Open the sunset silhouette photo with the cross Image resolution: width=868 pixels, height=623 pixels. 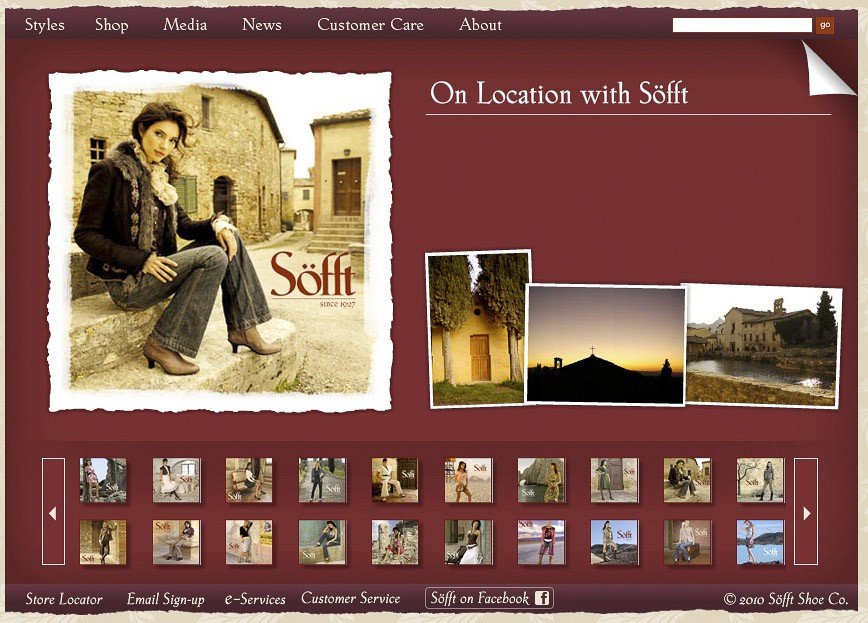[605, 344]
